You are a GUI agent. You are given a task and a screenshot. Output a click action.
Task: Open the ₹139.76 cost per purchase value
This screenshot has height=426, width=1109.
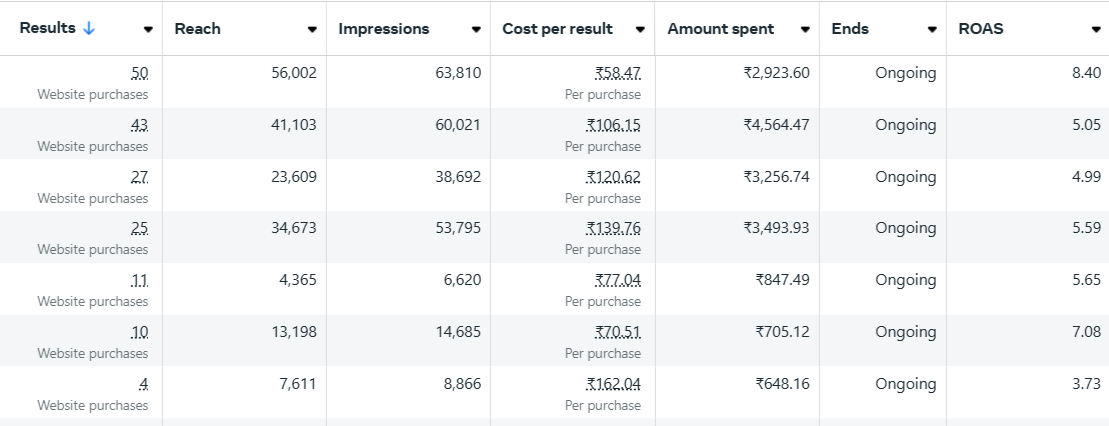614,228
